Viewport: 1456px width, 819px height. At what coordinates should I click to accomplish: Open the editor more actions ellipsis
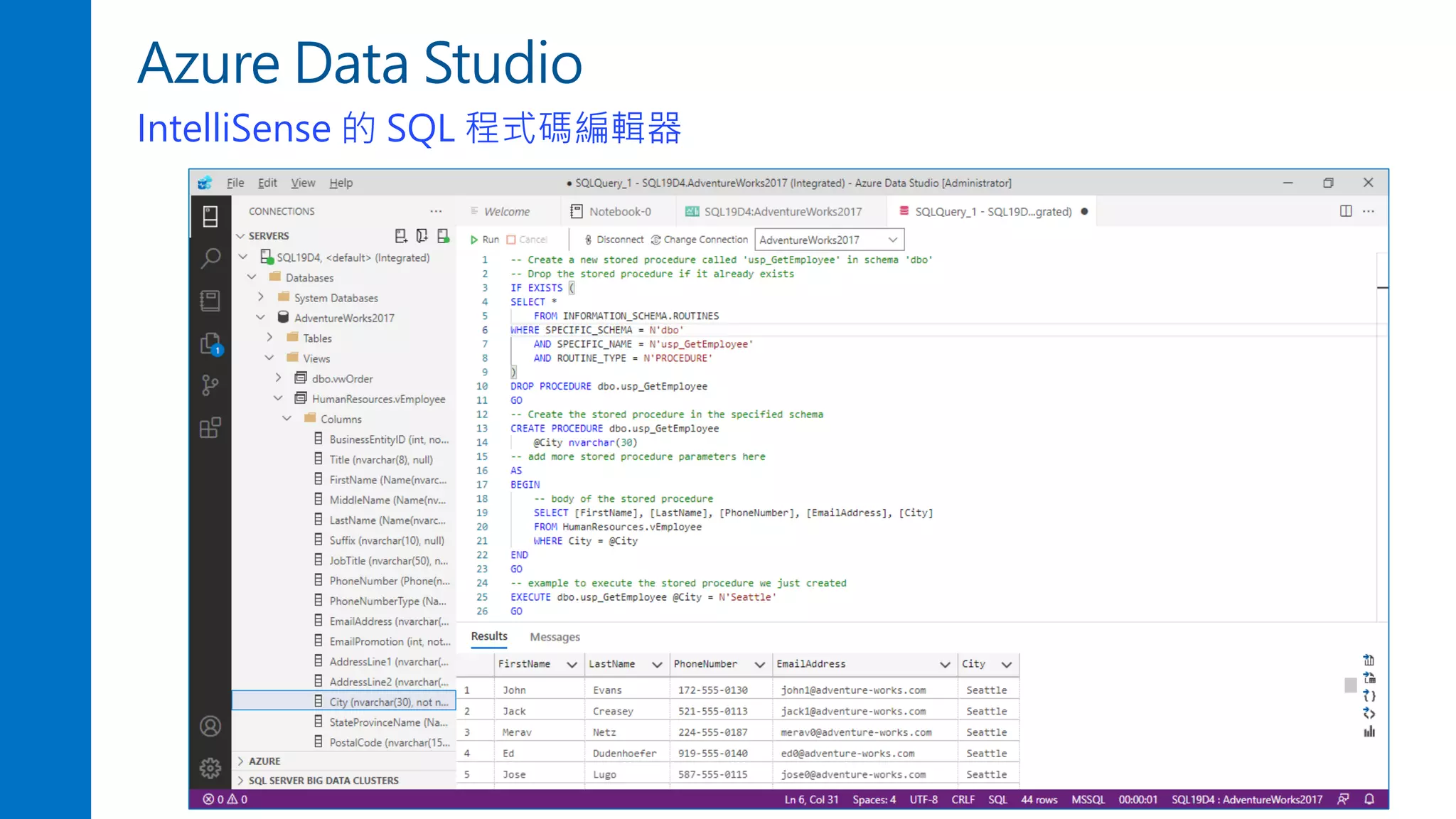pyautogui.click(x=1369, y=211)
